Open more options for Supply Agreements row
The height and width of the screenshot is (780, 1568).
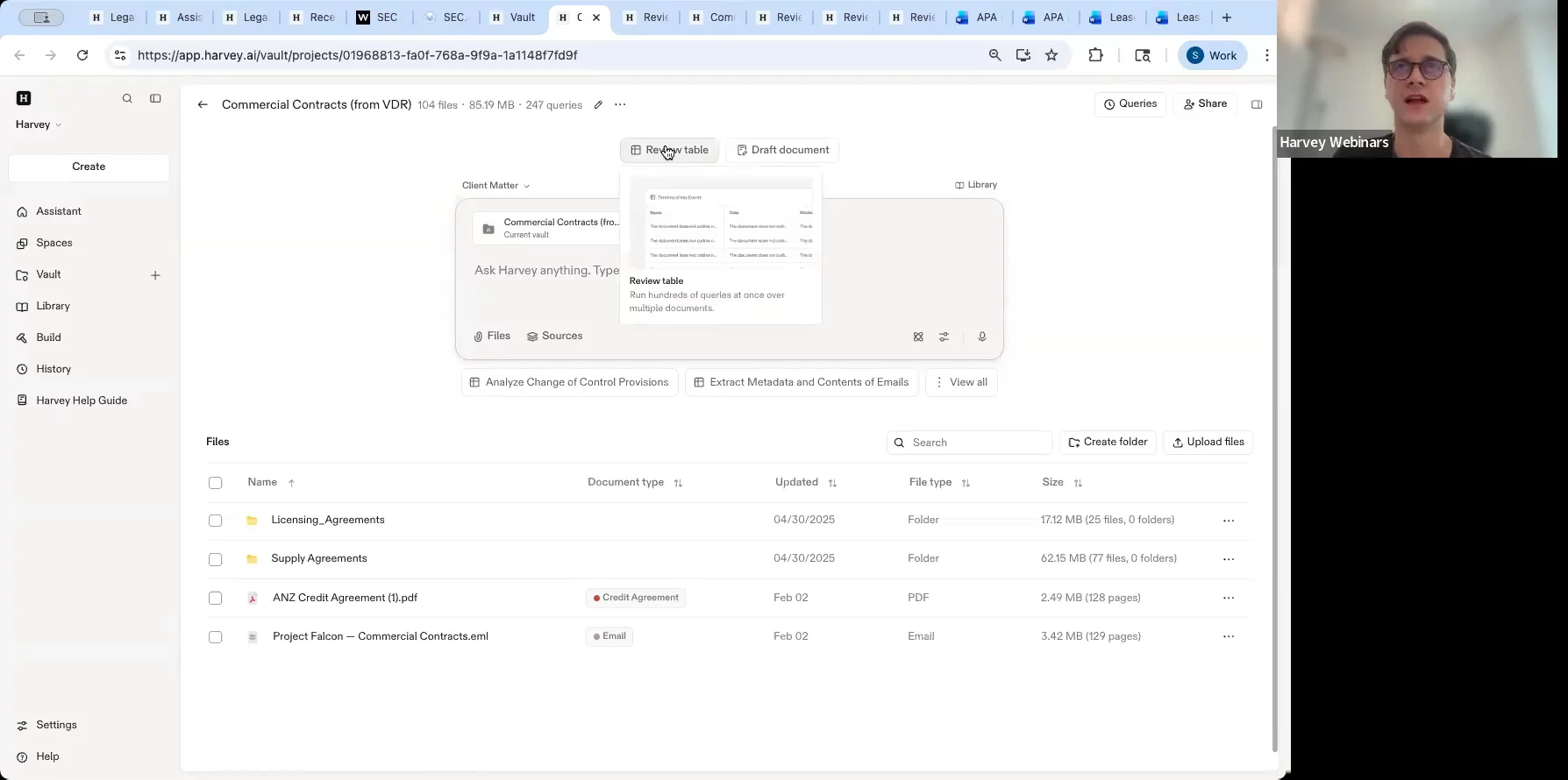click(1228, 559)
